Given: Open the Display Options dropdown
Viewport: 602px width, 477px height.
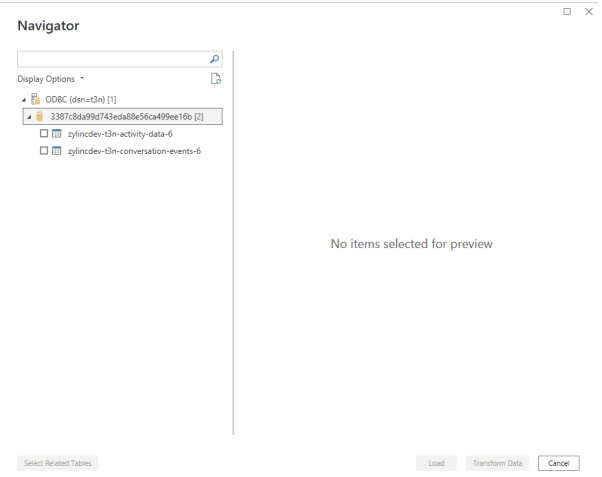Looking at the screenshot, I should [50, 79].
